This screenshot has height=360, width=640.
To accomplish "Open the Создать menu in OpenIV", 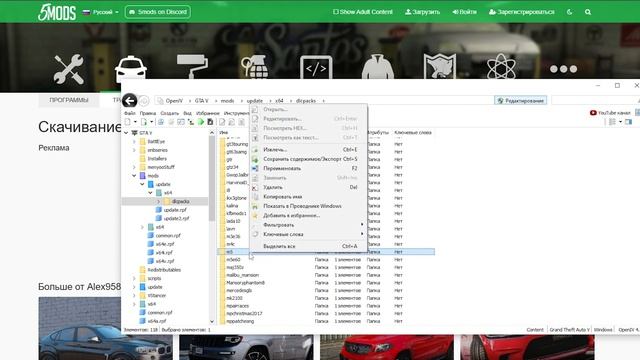I will click(x=169, y=113).
